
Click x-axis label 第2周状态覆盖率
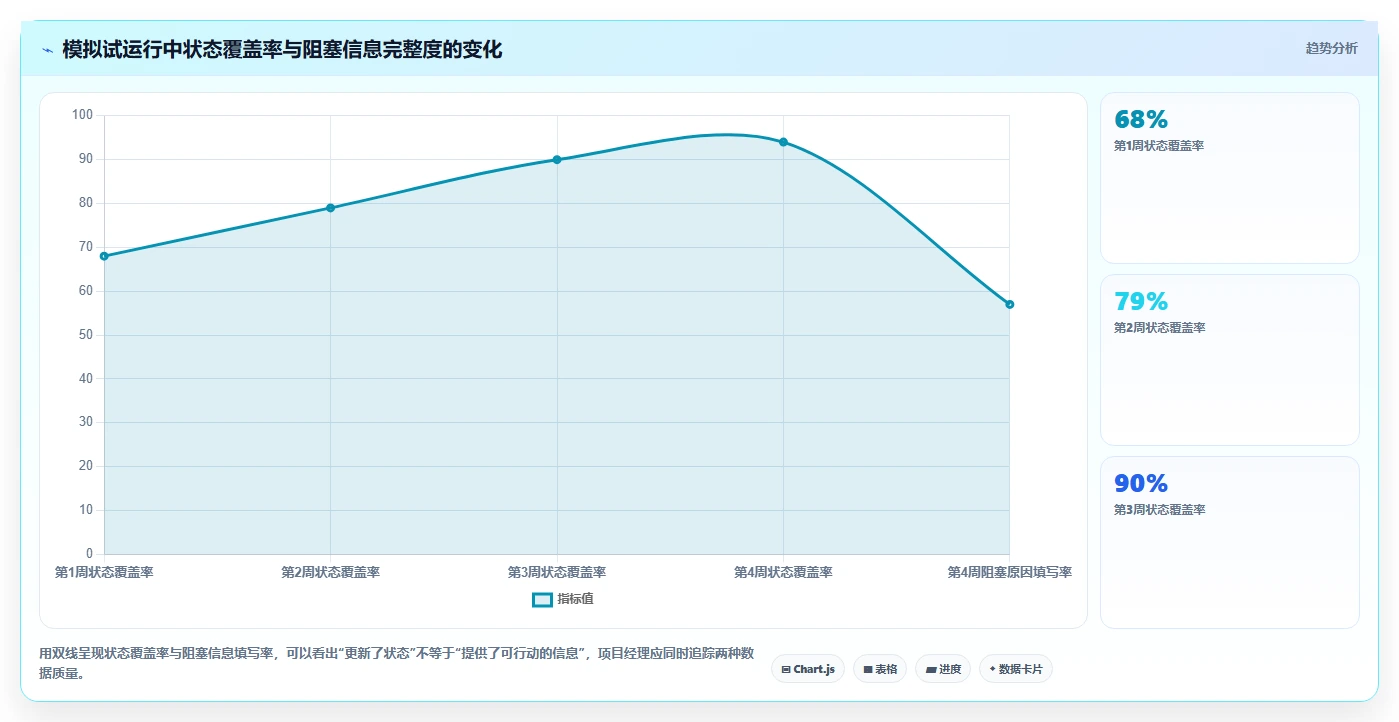pos(330,572)
